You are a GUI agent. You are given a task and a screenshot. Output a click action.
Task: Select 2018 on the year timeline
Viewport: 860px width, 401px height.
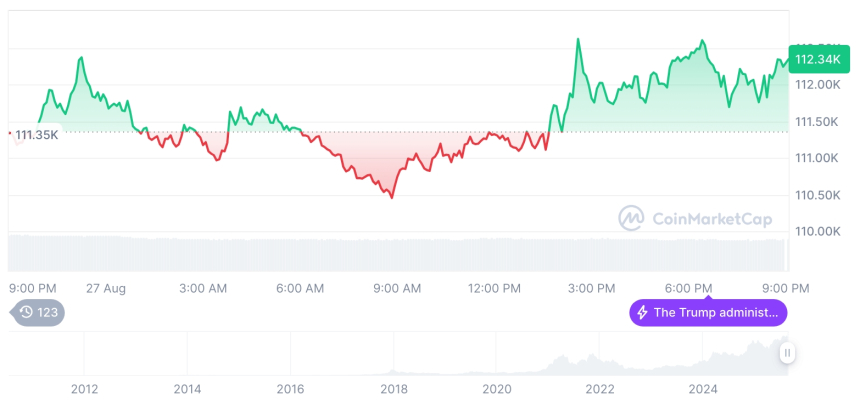393,388
